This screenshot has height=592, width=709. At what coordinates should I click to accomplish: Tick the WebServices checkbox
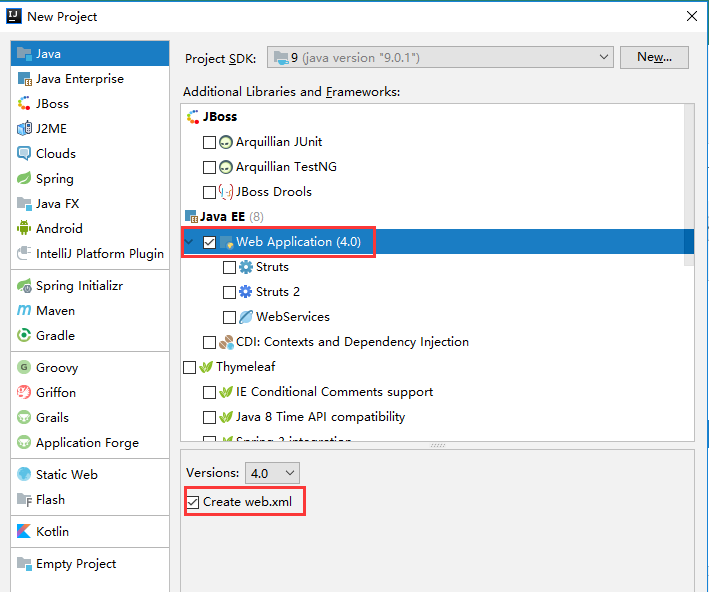pos(229,317)
